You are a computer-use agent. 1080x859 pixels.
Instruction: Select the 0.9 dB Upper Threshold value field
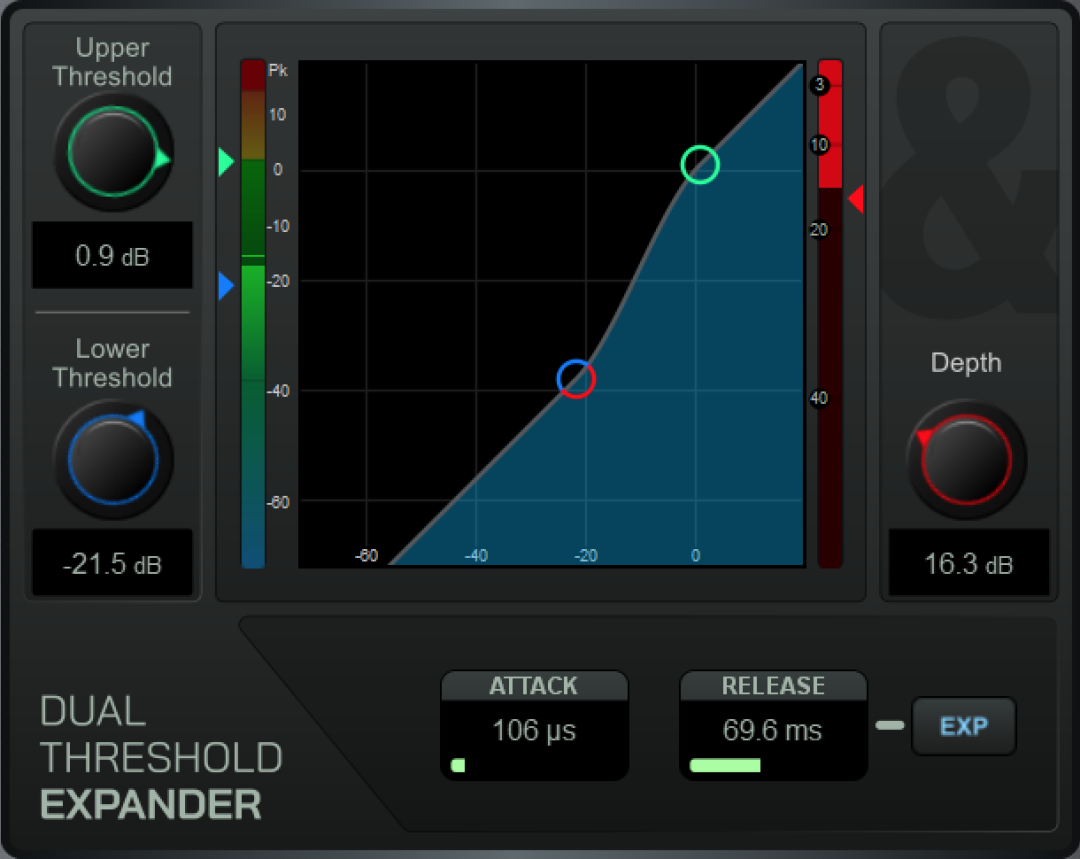[112, 256]
